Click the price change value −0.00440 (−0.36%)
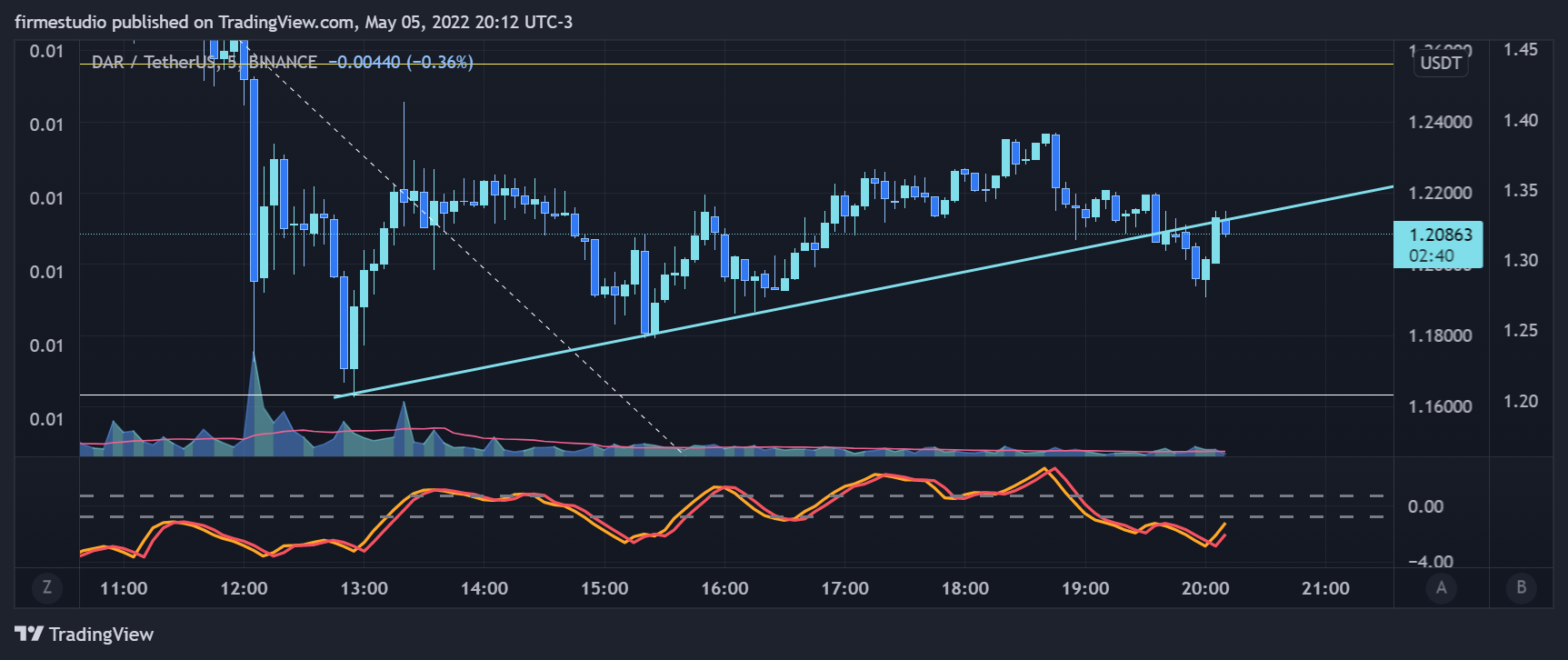Image resolution: width=1568 pixels, height=660 pixels. coord(401,62)
